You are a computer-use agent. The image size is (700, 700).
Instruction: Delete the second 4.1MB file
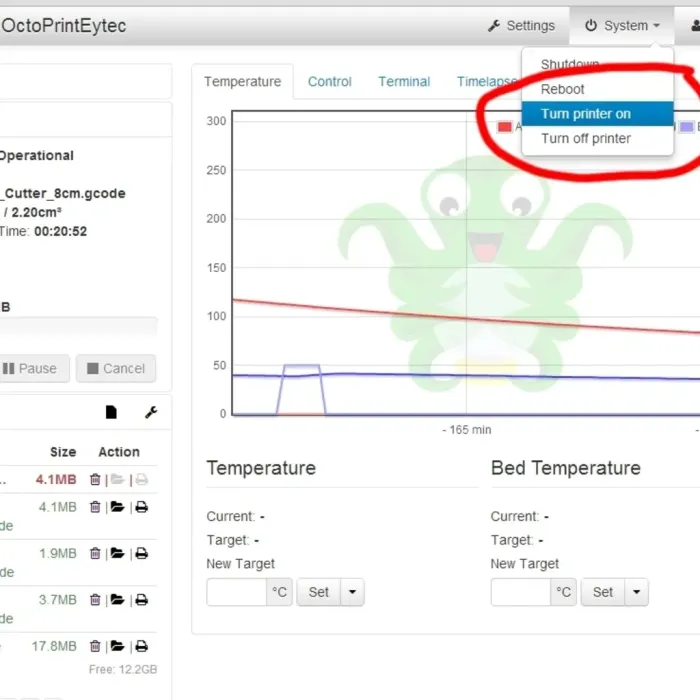coord(95,507)
